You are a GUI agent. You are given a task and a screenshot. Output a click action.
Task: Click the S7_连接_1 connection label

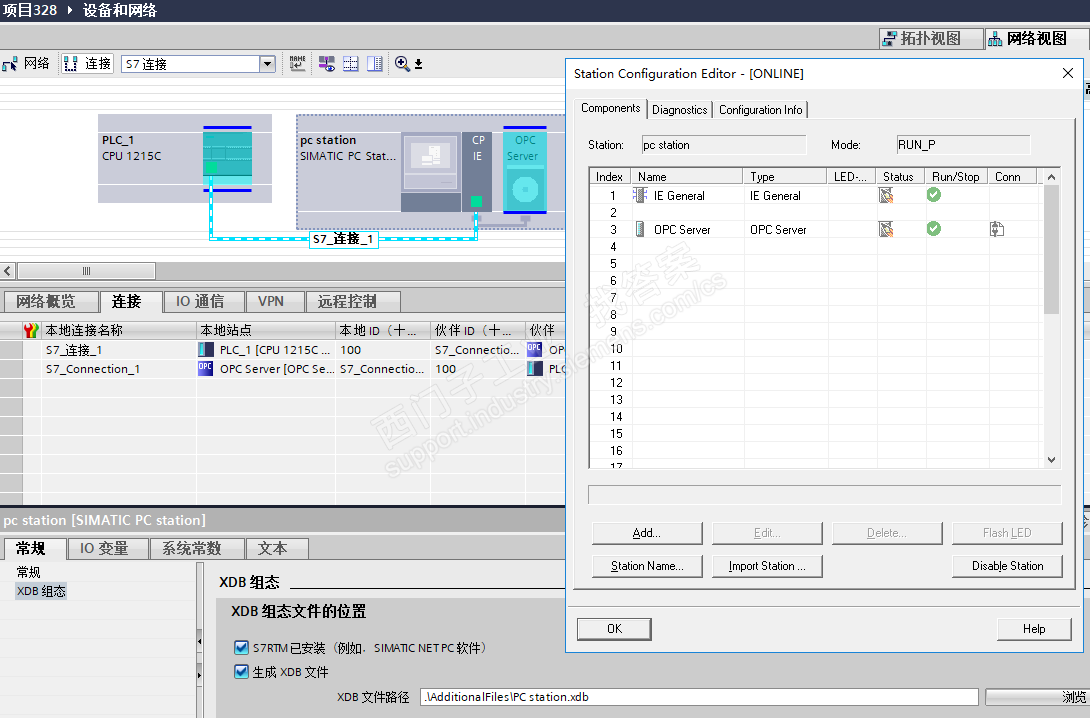[x=343, y=239]
